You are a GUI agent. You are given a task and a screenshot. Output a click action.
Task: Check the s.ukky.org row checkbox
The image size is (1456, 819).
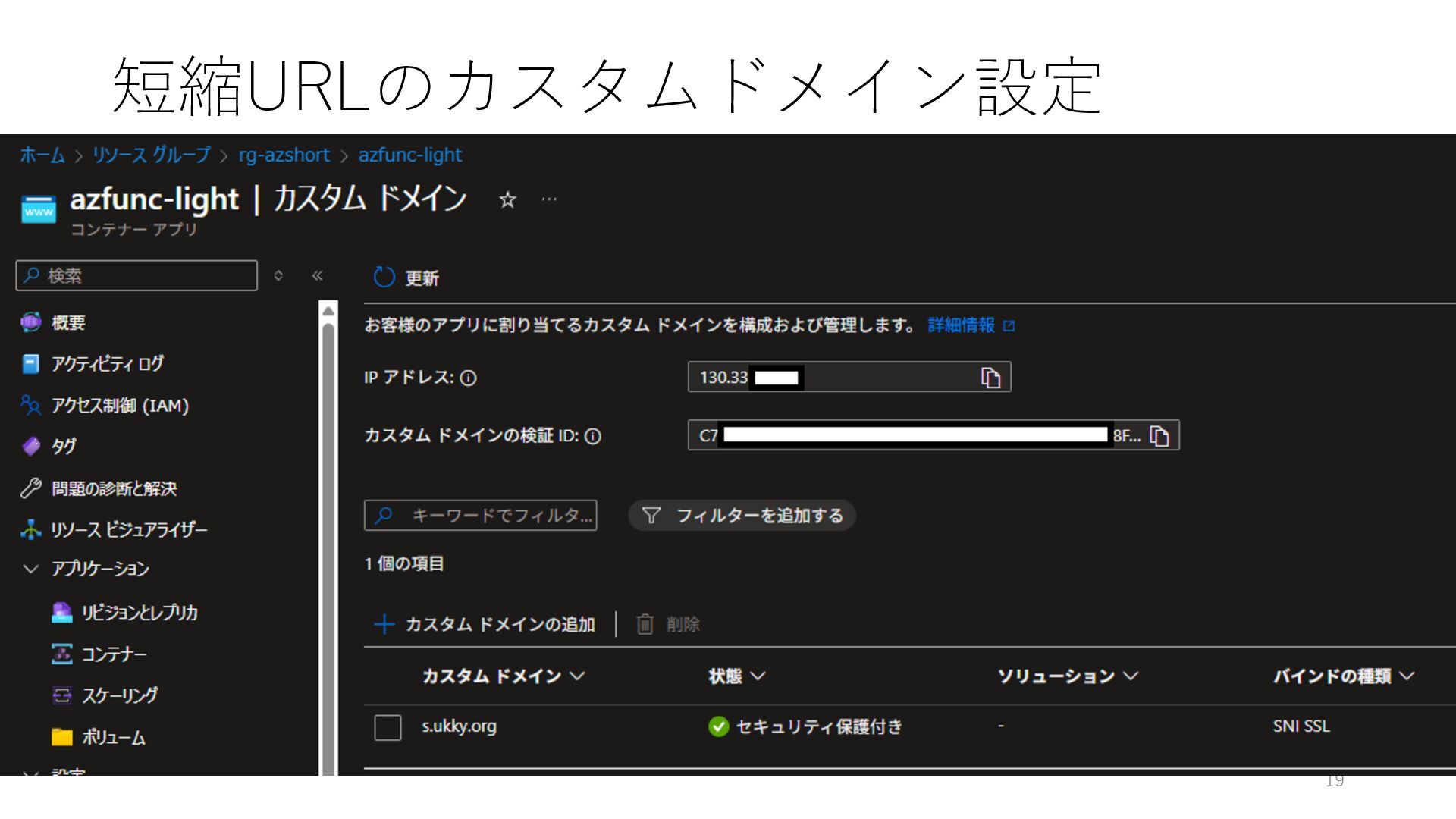pyautogui.click(x=388, y=727)
